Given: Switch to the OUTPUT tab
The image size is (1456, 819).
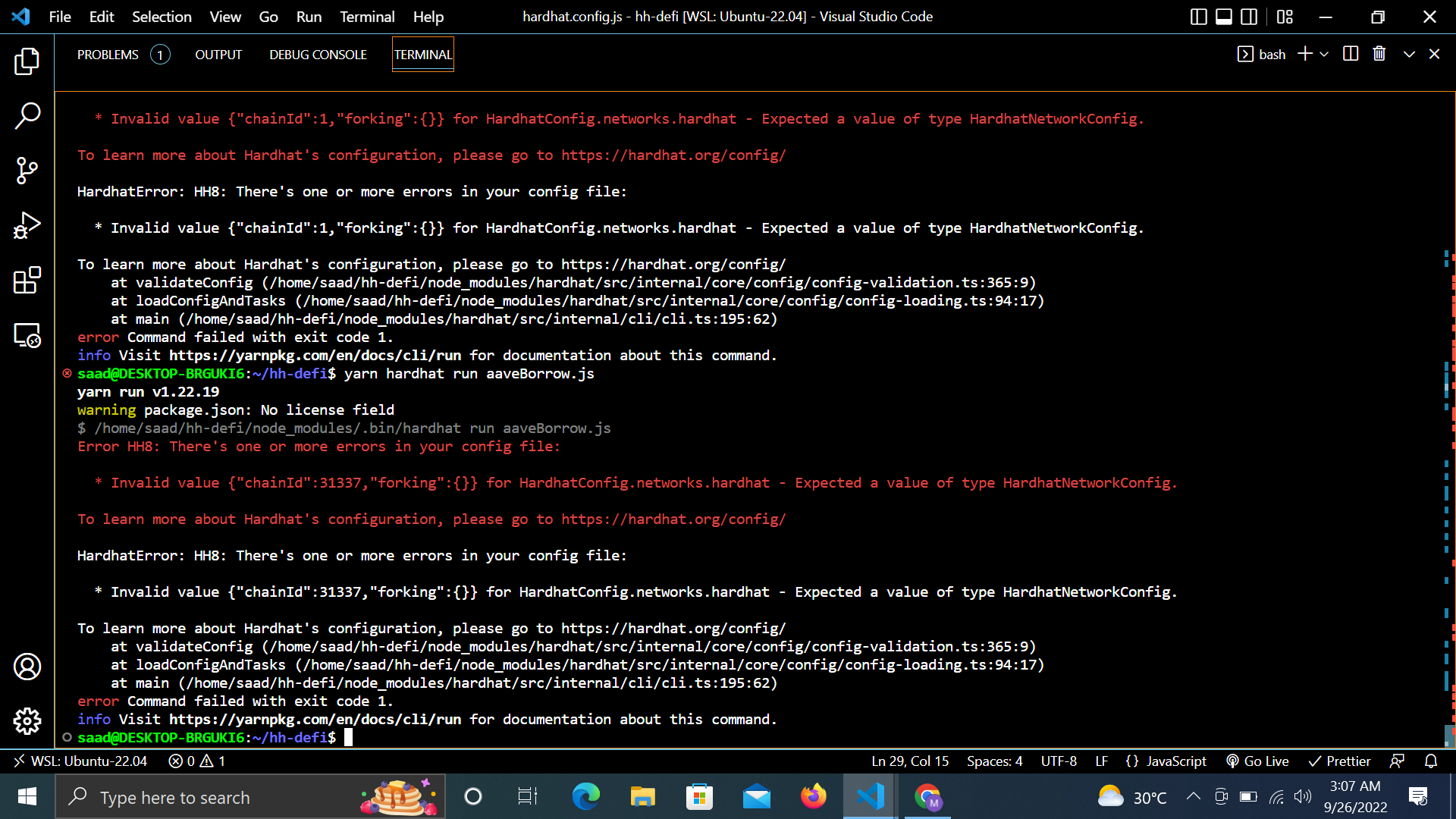Looking at the screenshot, I should [x=218, y=55].
